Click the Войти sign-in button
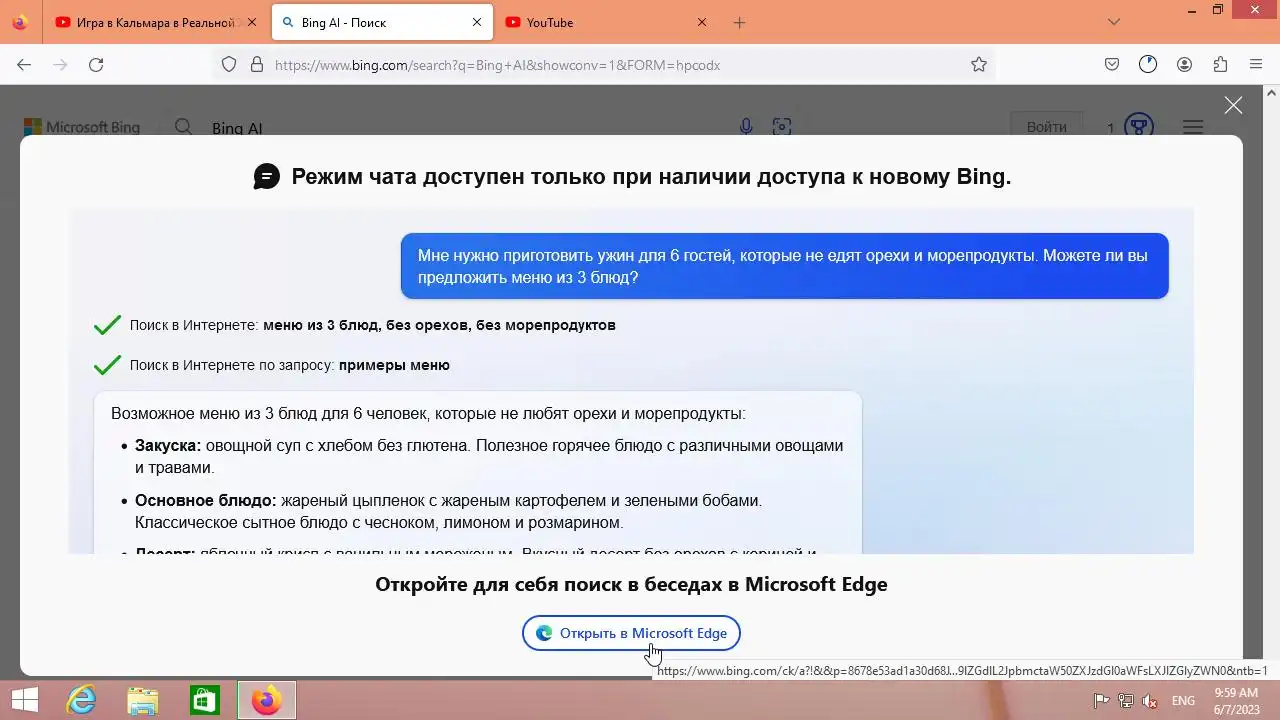The height and width of the screenshot is (720, 1280). click(x=1047, y=127)
